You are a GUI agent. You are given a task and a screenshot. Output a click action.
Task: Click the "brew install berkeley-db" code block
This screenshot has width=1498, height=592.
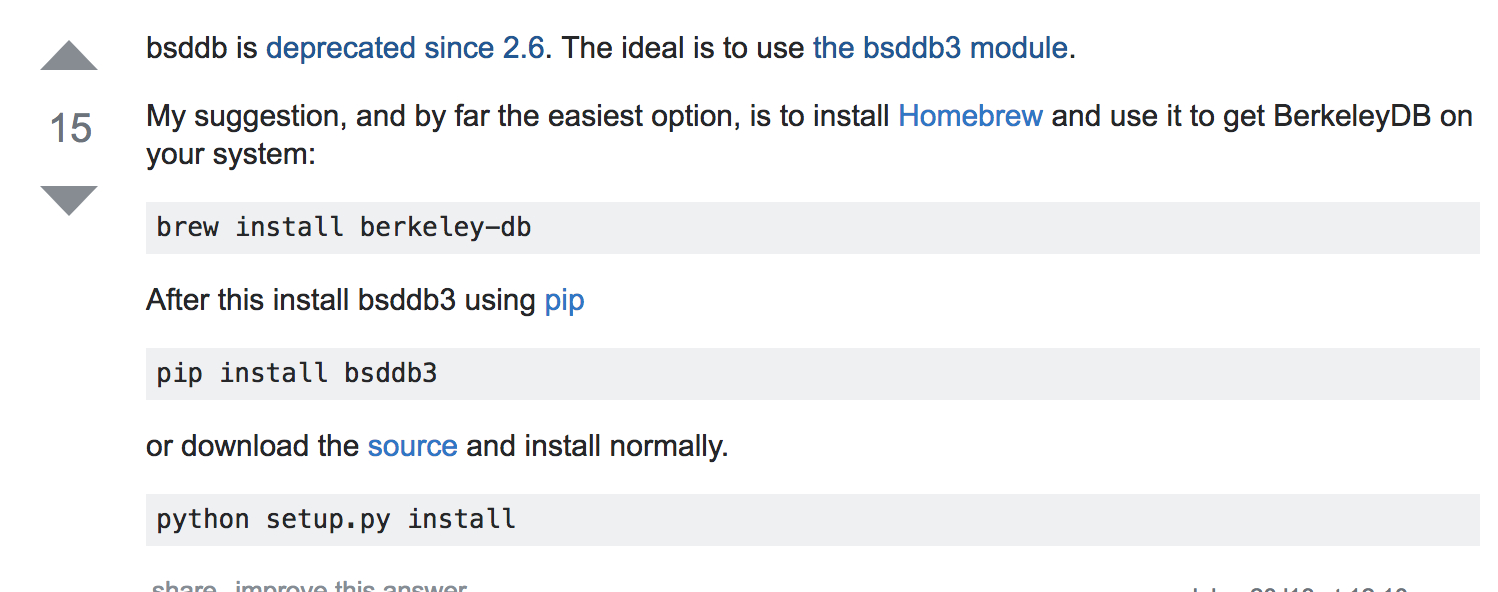point(344,228)
